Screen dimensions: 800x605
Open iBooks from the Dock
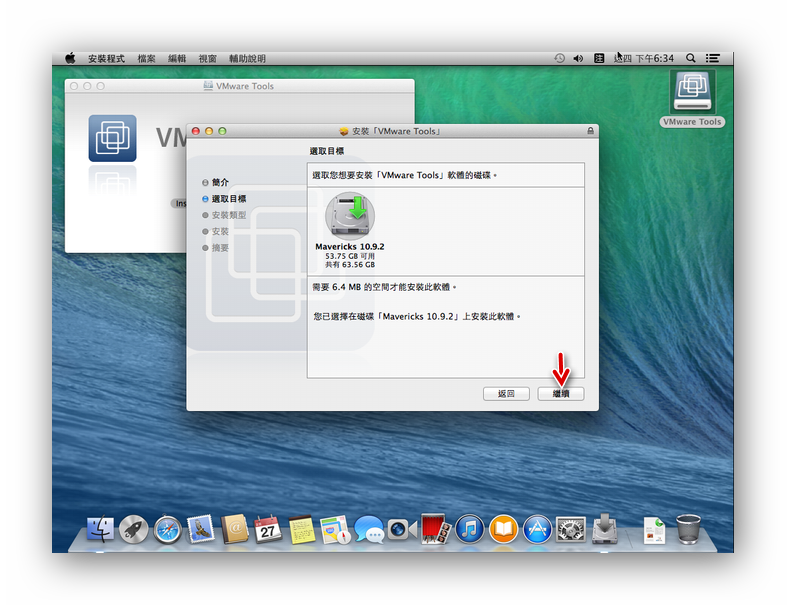[x=504, y=529]
